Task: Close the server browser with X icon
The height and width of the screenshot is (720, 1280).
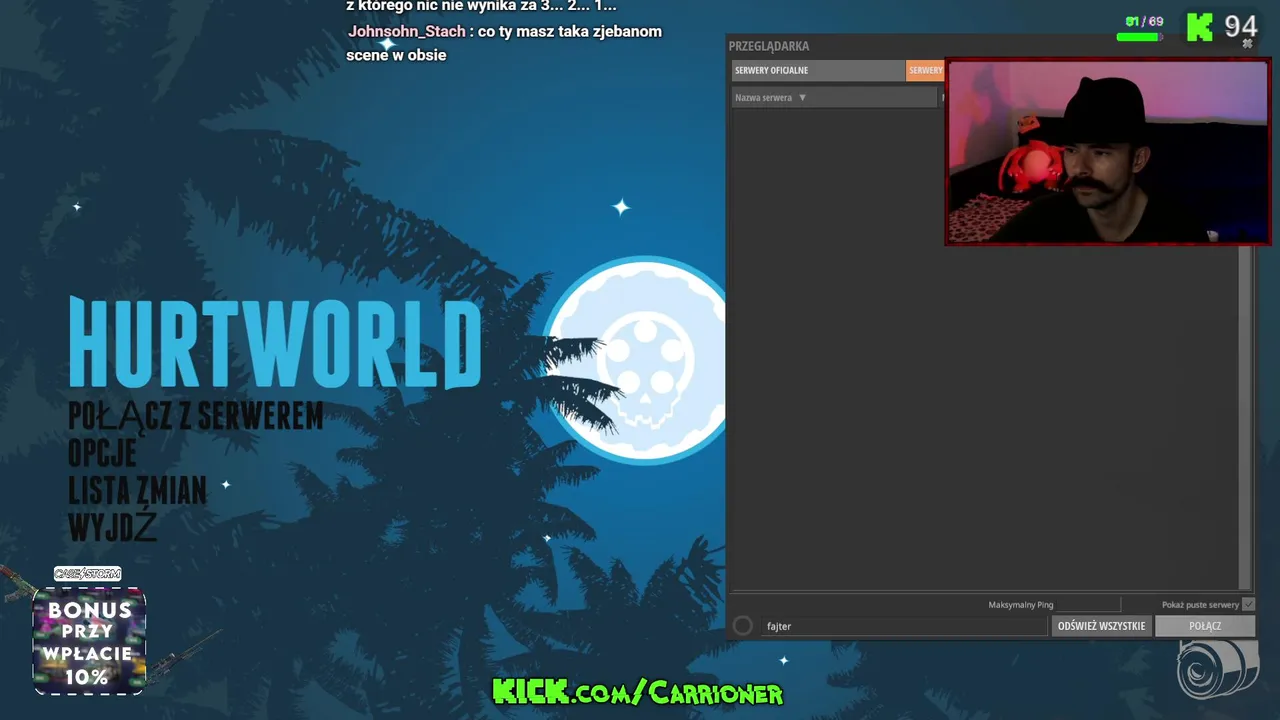Action: [1247, 44]
